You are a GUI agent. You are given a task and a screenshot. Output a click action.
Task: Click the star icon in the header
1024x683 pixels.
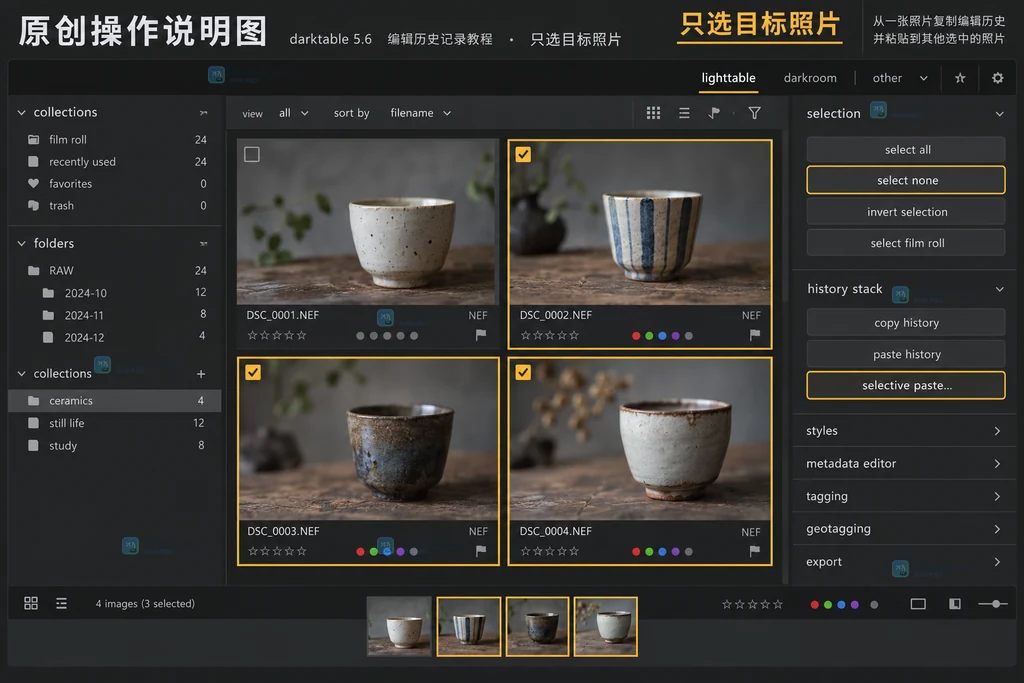coord(960,78)
